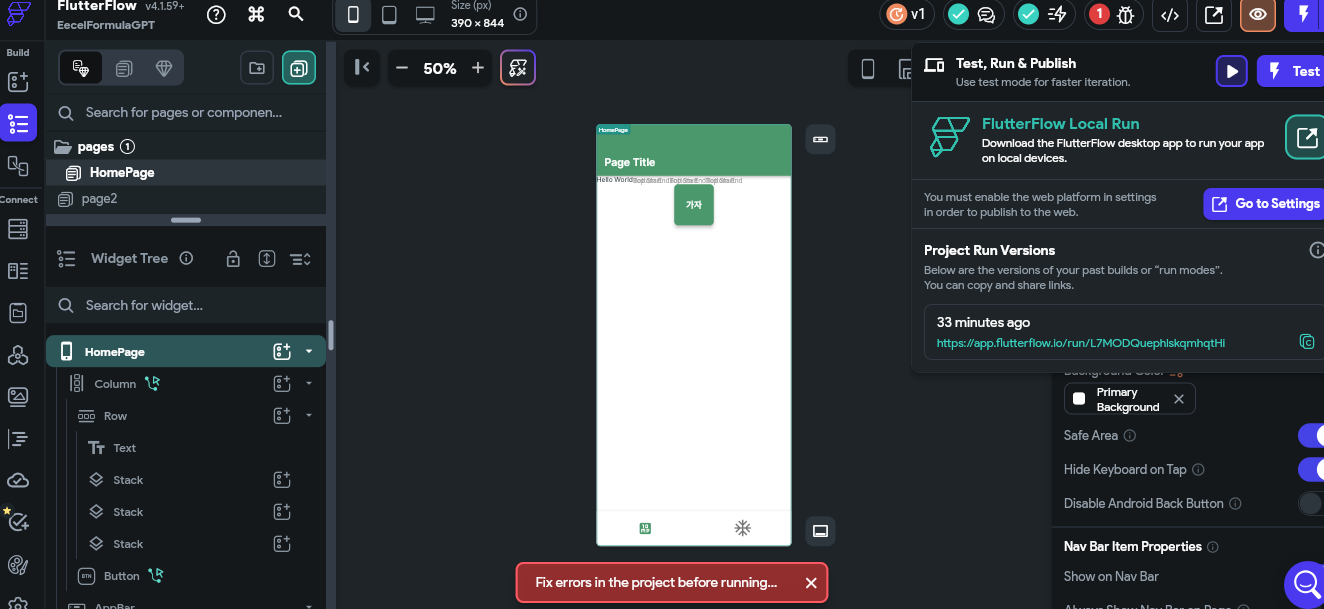Open the Data Types sidebar icon

pyautogui.click(x=18, y=271)
